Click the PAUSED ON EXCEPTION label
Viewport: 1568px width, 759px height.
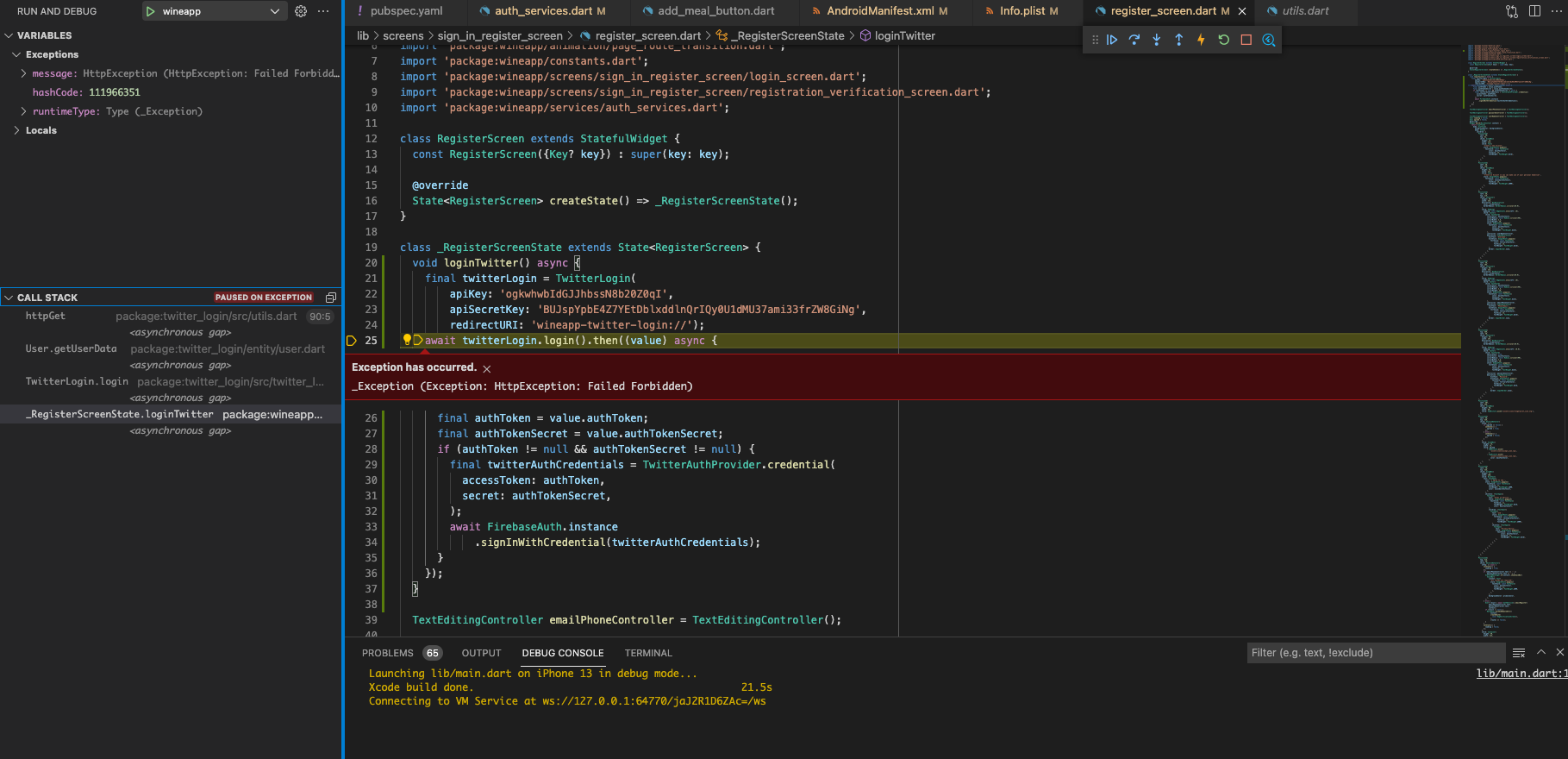click(x=264, y=298)
